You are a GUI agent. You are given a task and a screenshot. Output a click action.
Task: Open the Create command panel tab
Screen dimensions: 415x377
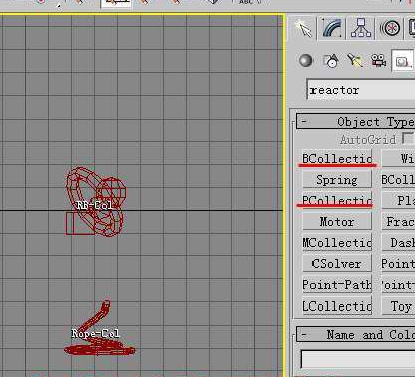tap(304, 28)
